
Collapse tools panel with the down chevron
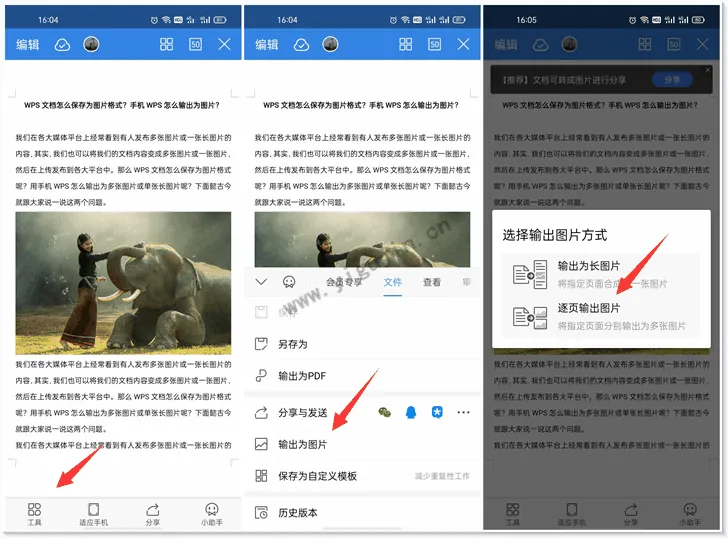pyautogui.click(x=261, y=282)
